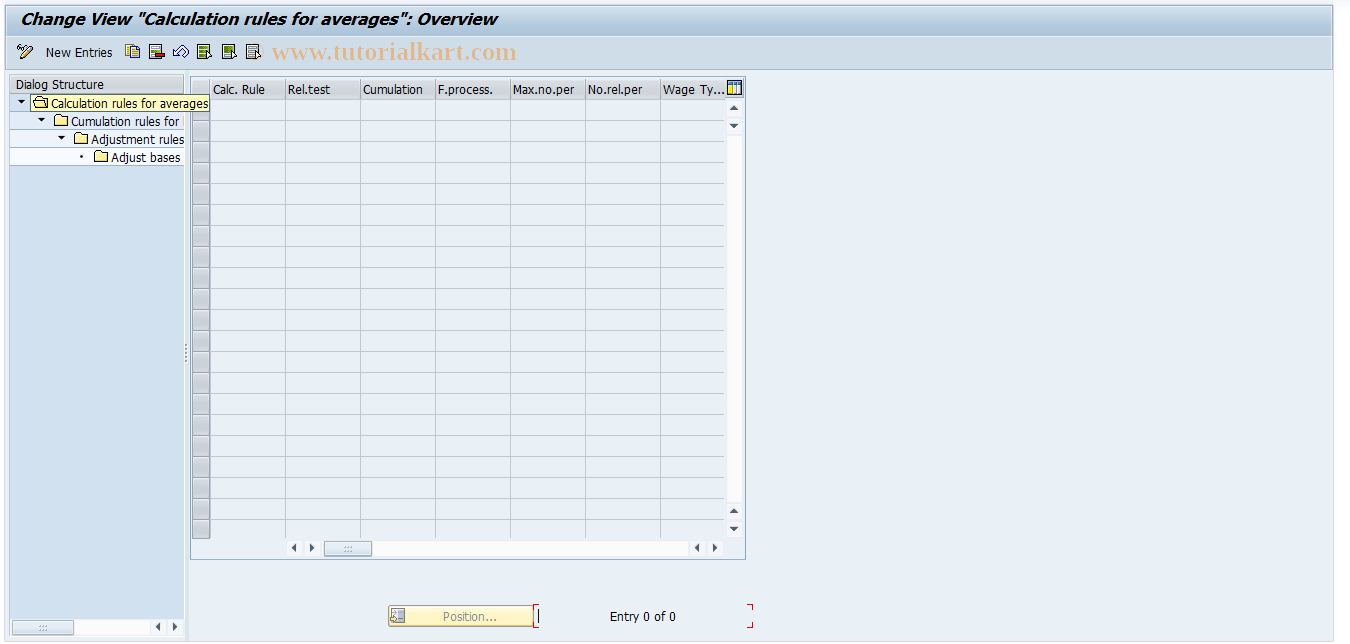Click the Undo Change icon
This screenshot has height=644, width=1350.
tap(181, 52)
